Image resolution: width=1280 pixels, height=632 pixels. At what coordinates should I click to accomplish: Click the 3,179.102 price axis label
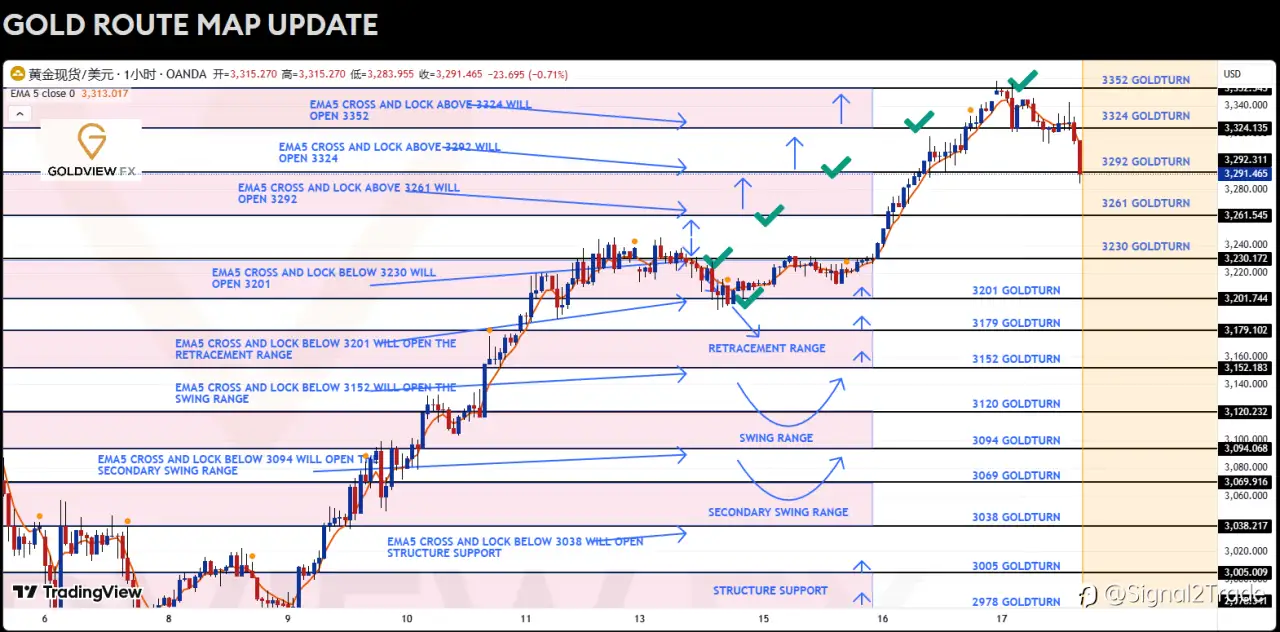tap(1245, 330)
